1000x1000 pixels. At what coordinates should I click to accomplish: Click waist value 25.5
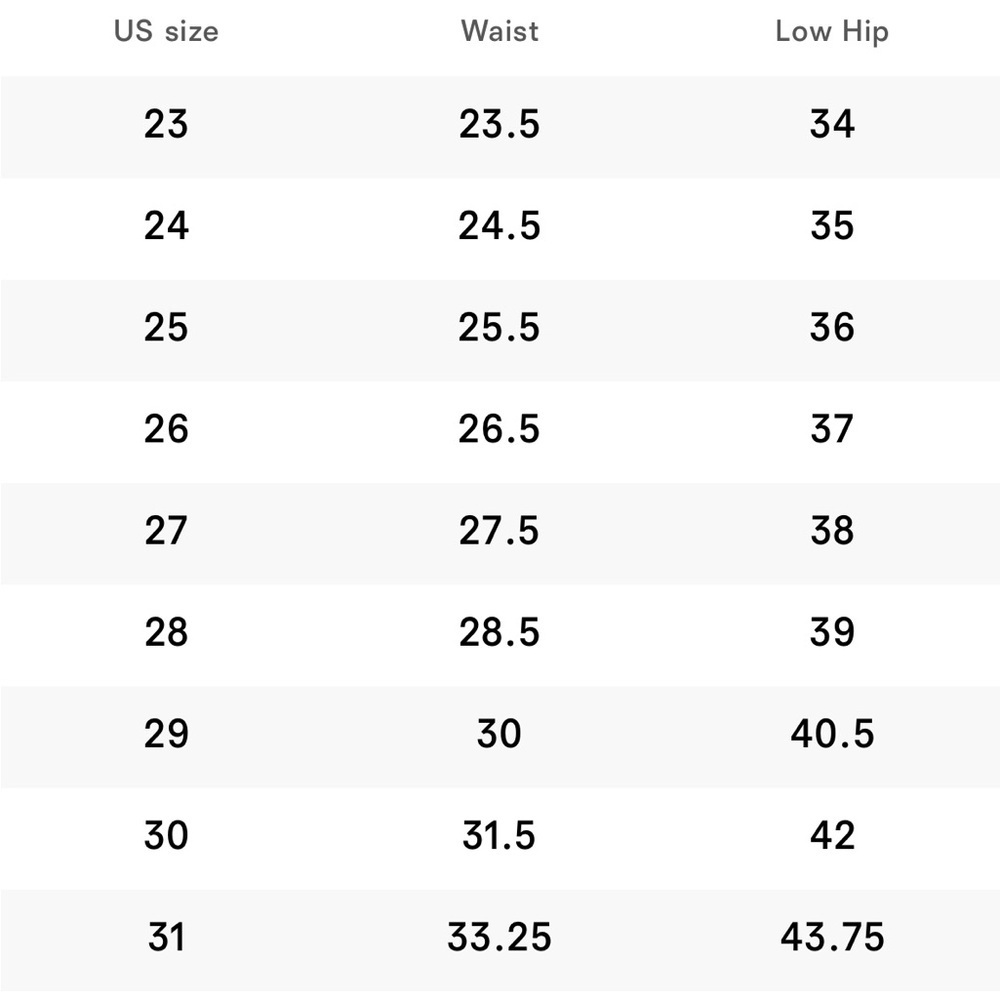coord(499,328)
